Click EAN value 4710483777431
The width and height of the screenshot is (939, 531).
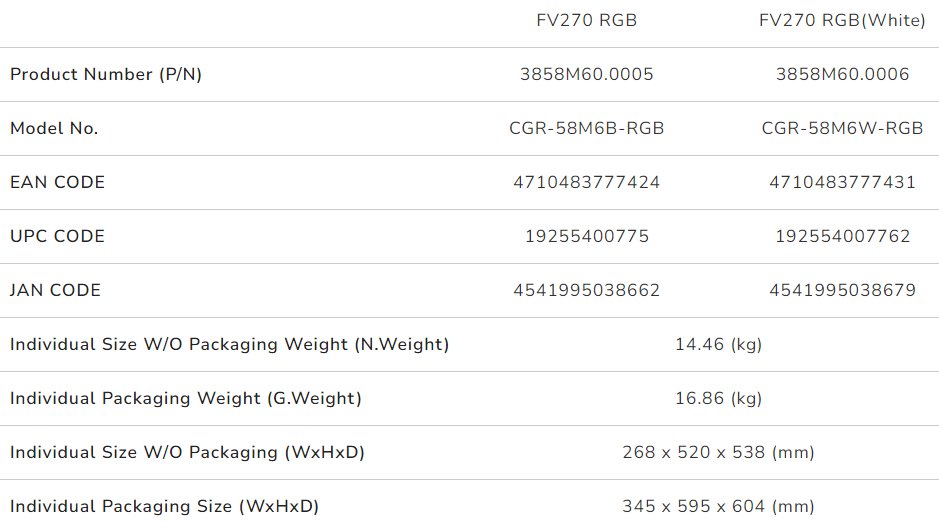pos(842,183)
